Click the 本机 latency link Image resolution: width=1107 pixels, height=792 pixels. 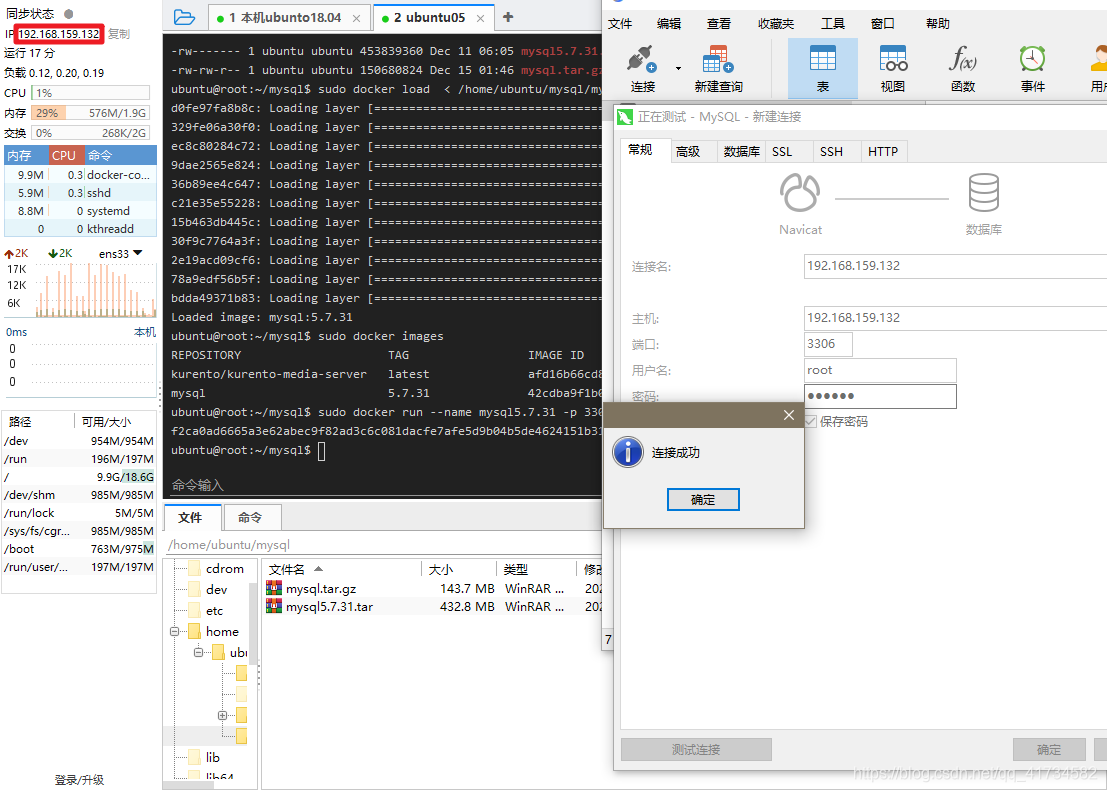click(x=145, y=332)
